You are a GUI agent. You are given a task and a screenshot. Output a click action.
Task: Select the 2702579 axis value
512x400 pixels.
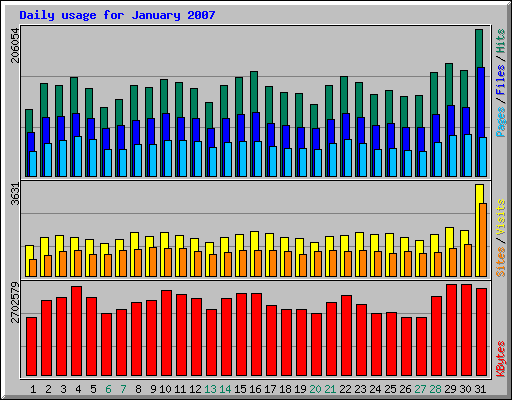[15, 303]
